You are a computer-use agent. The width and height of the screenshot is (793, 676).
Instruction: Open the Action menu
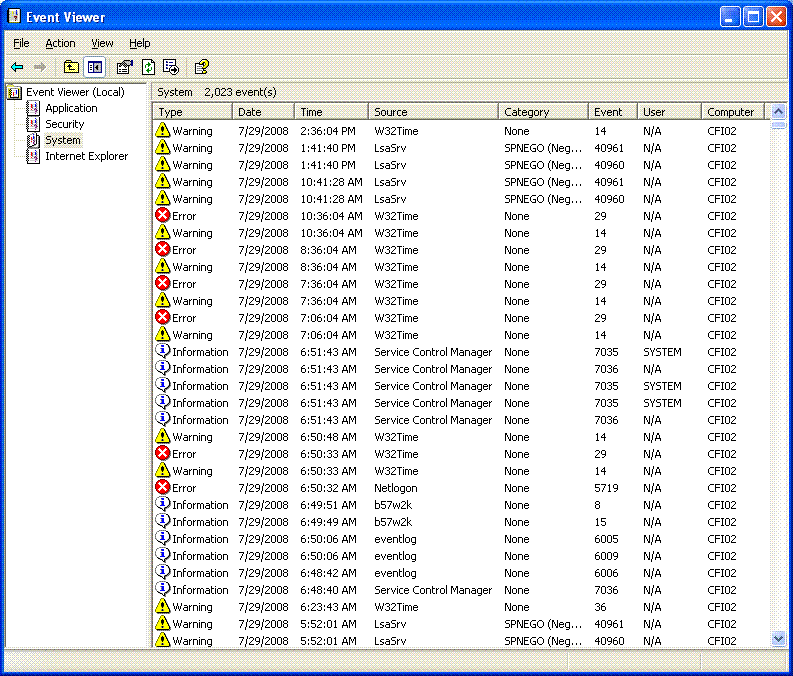point(60,43)
